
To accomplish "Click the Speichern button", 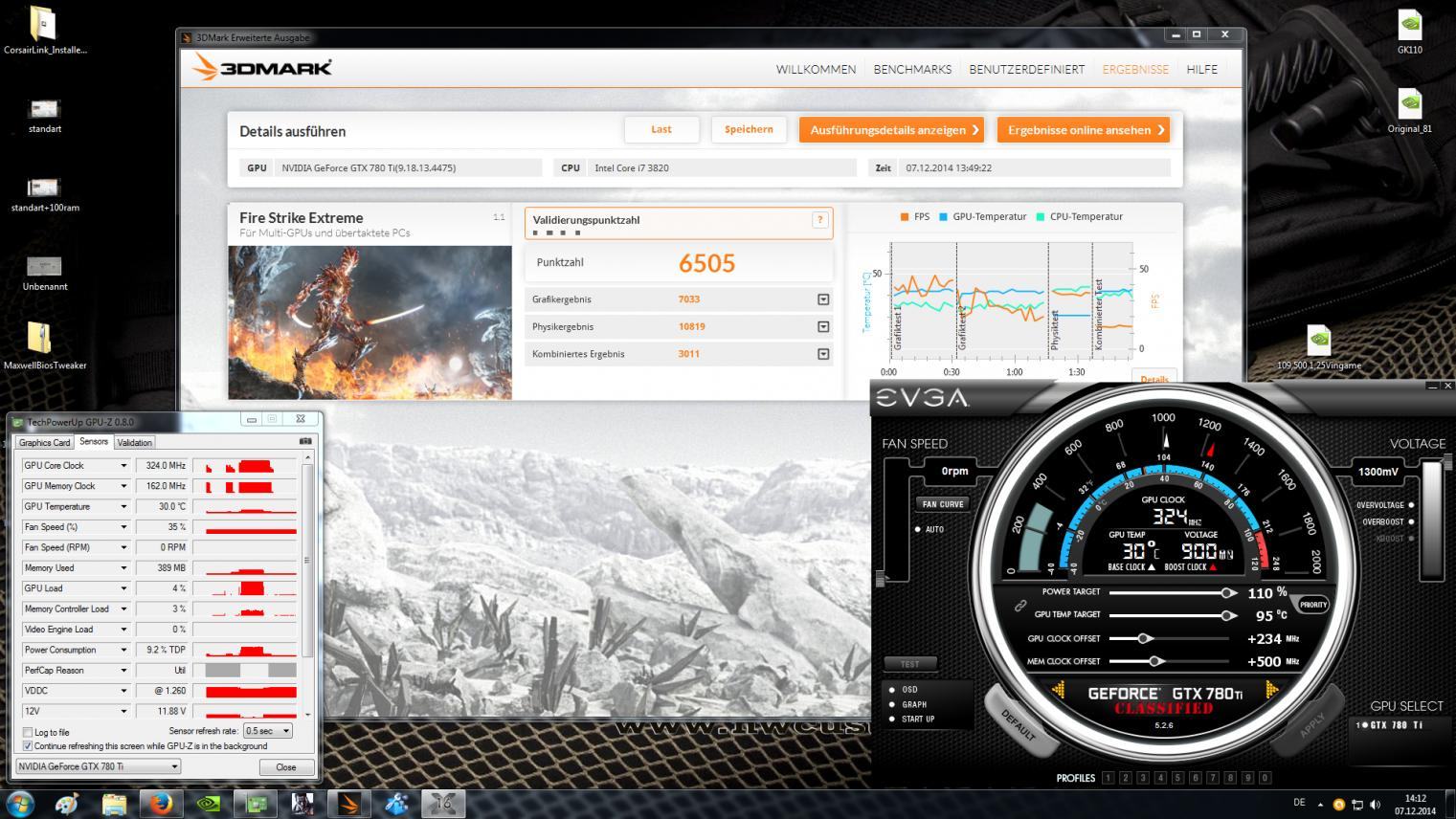I will click(749, 130).
